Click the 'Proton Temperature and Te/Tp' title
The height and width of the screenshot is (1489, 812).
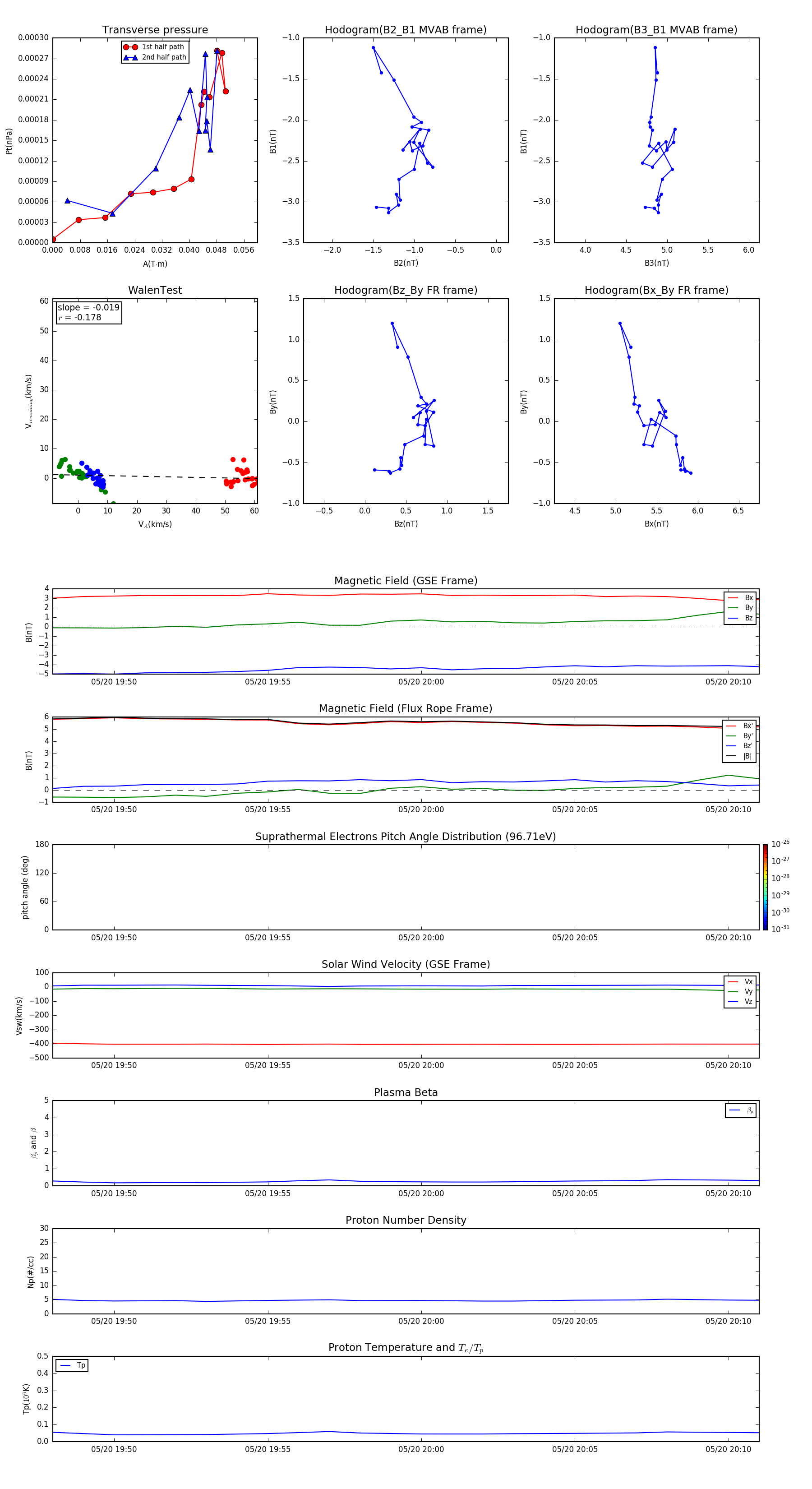pyautogui.click(x=406, y=1348)
